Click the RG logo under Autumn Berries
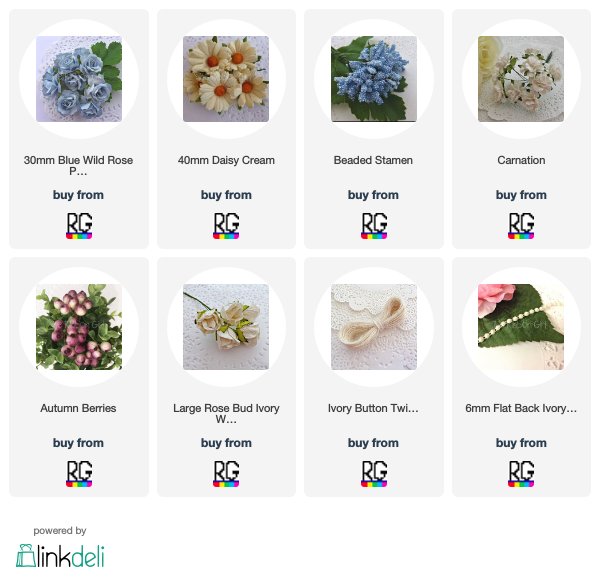Image resolution: width=600 pixels, height=577 pixels. (79, 473)
